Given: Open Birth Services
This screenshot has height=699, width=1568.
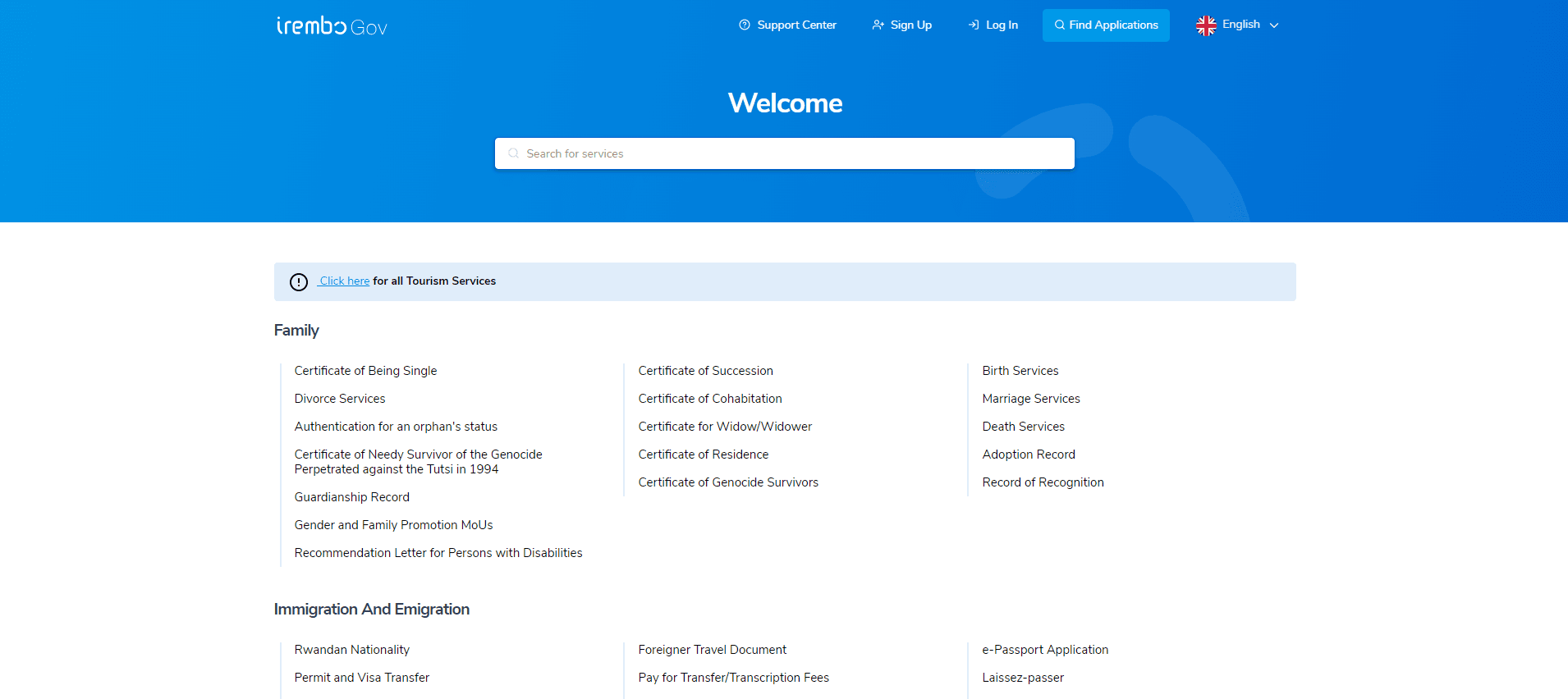Looking at the screenshot, I should pyautogui.click(x=1020, y=371).
